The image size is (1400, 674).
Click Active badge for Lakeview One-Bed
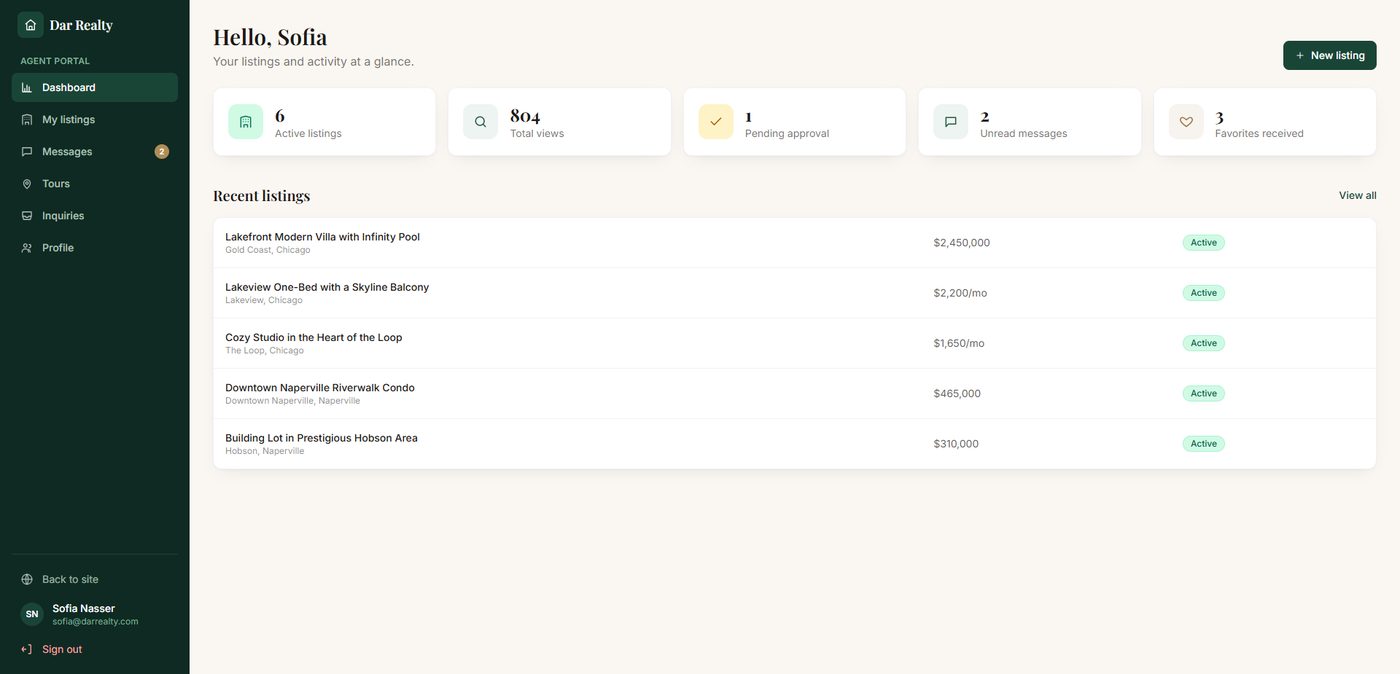click(x=1204, y=293)
